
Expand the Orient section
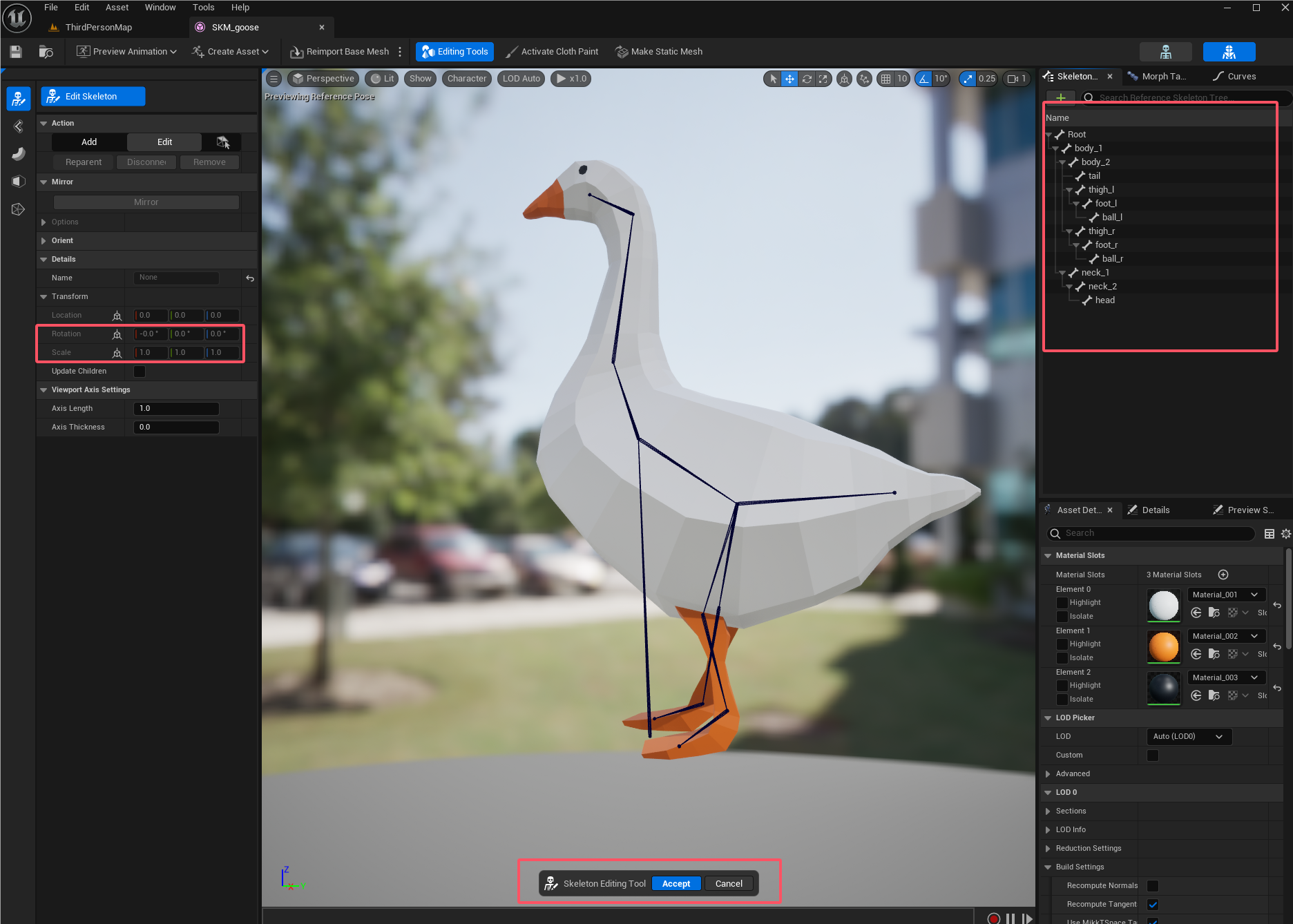click(x=44, y=241)
